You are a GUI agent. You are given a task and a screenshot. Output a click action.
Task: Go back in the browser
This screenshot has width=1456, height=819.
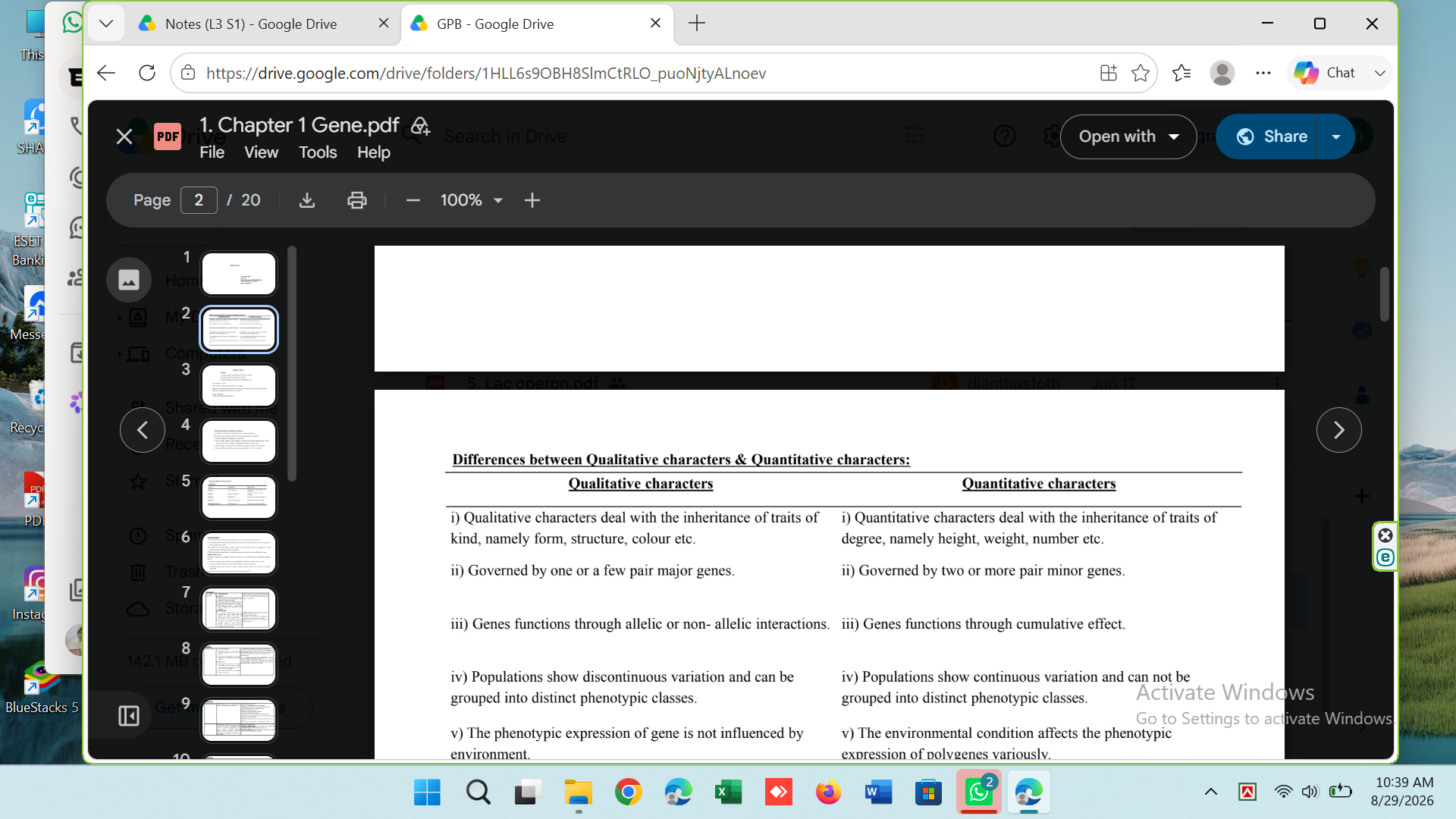[x=106, y=73]
